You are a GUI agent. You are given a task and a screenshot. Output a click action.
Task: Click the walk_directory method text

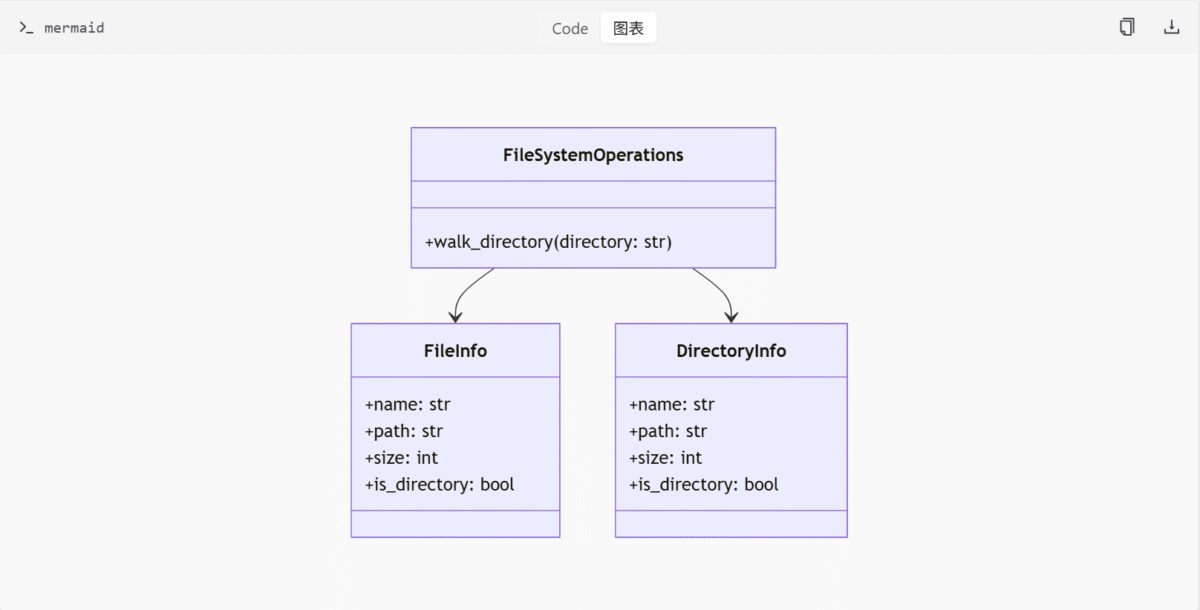click(548, 242)
